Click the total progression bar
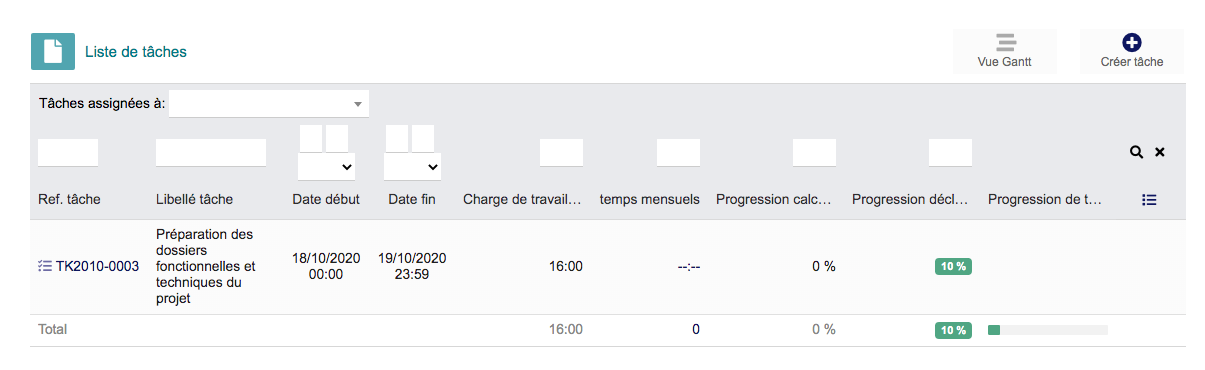The height and width of the screenshot is (370, 1205). click(x=1048, y=330)
